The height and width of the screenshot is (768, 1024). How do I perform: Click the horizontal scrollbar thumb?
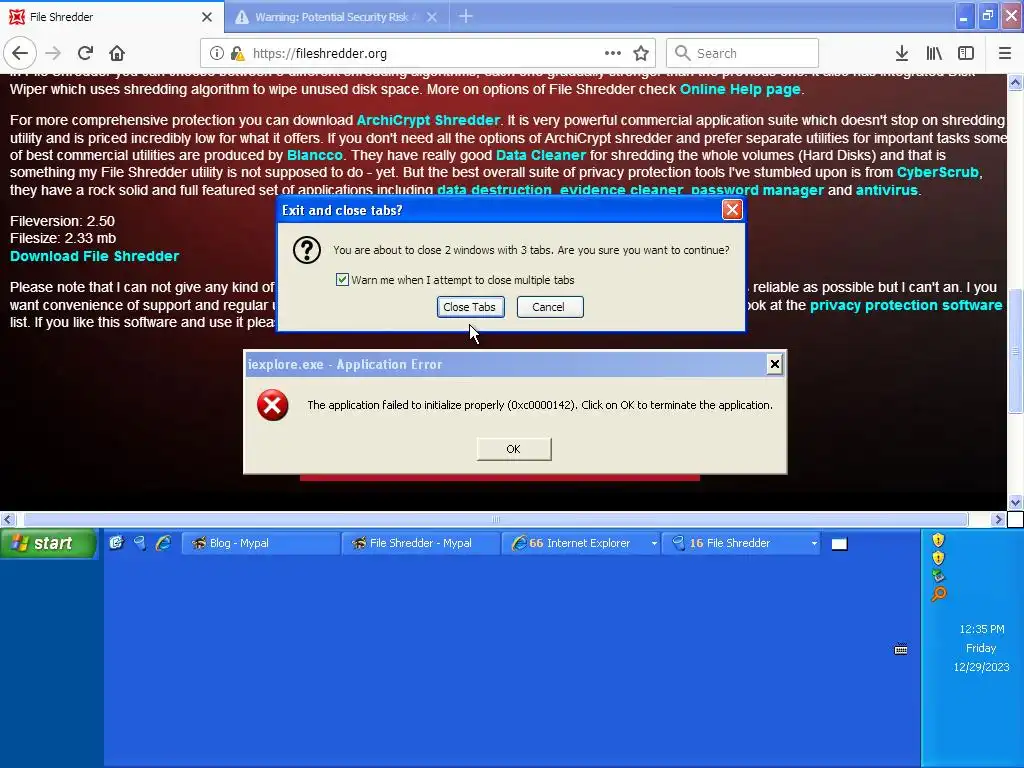pyautogui.click(x=496, y=520)
